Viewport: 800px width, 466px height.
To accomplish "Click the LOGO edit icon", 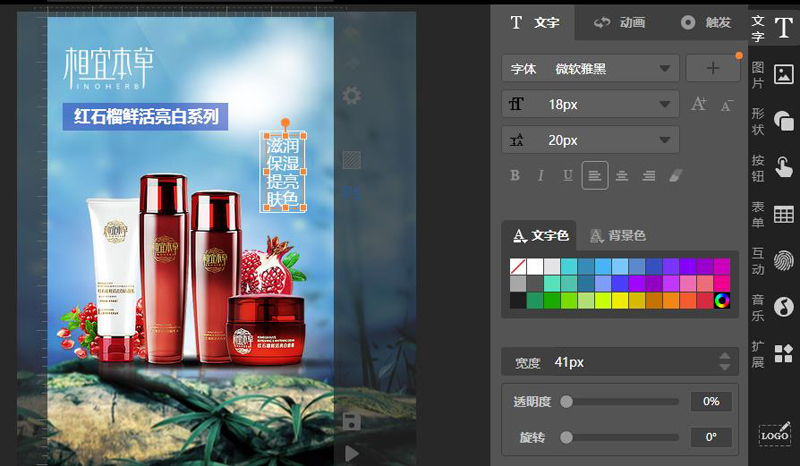I will click(774, 434).
